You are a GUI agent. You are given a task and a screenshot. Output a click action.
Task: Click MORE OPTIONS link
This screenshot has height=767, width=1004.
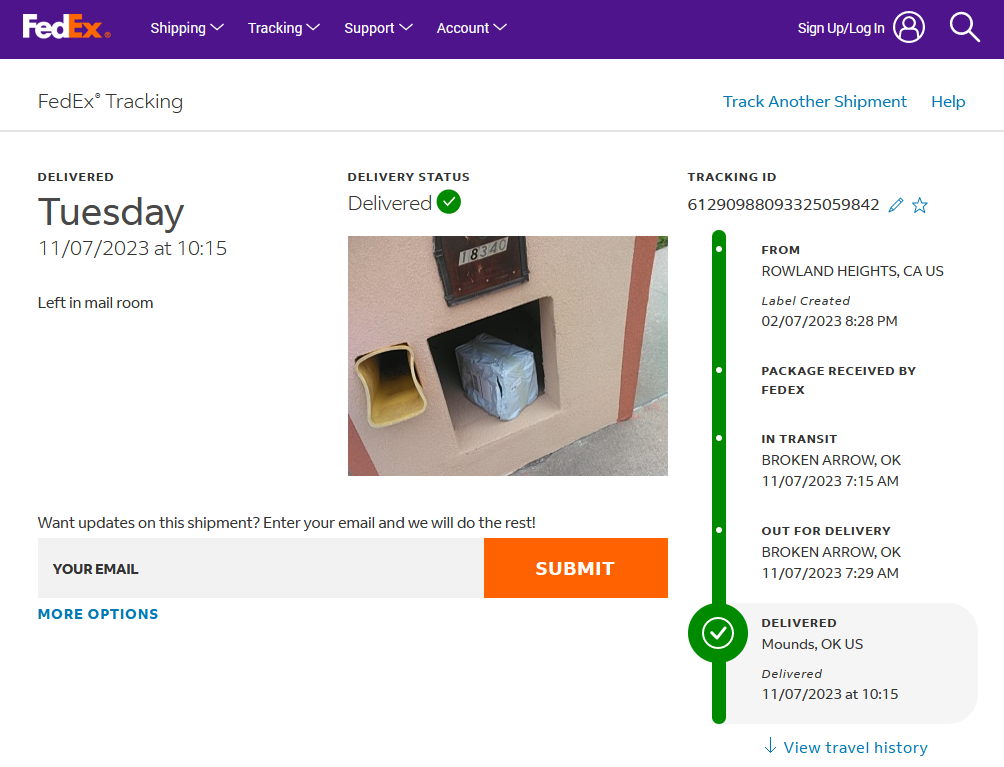click(98, 614)
